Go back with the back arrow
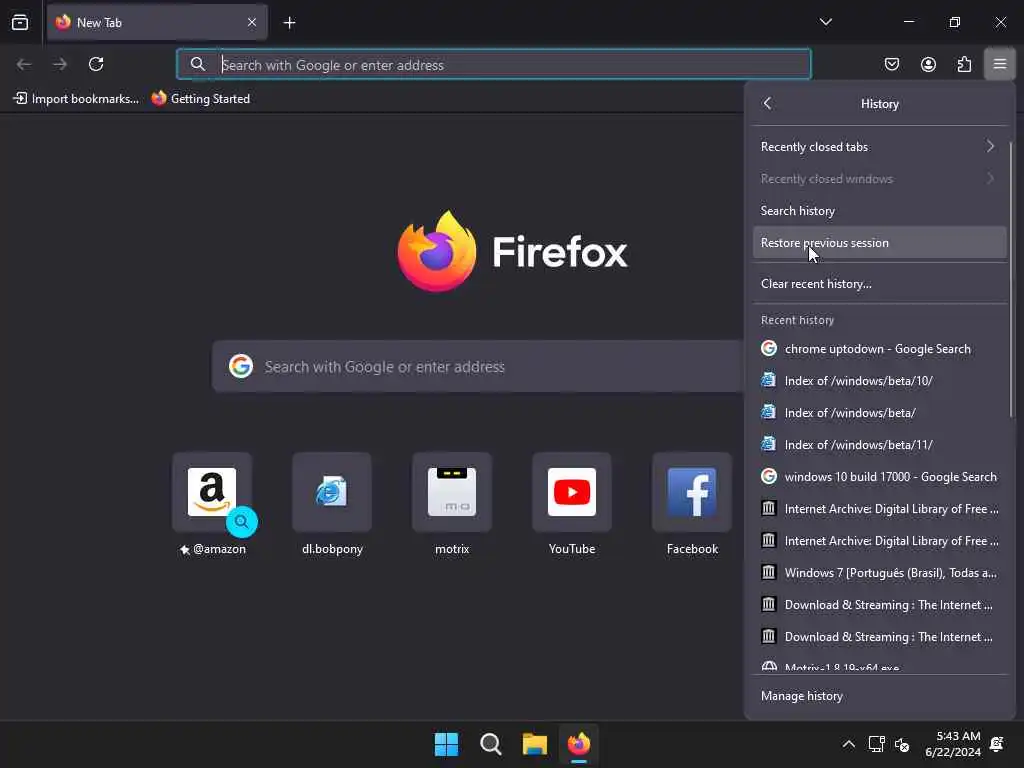1024x768 pixels. point(24,64)
